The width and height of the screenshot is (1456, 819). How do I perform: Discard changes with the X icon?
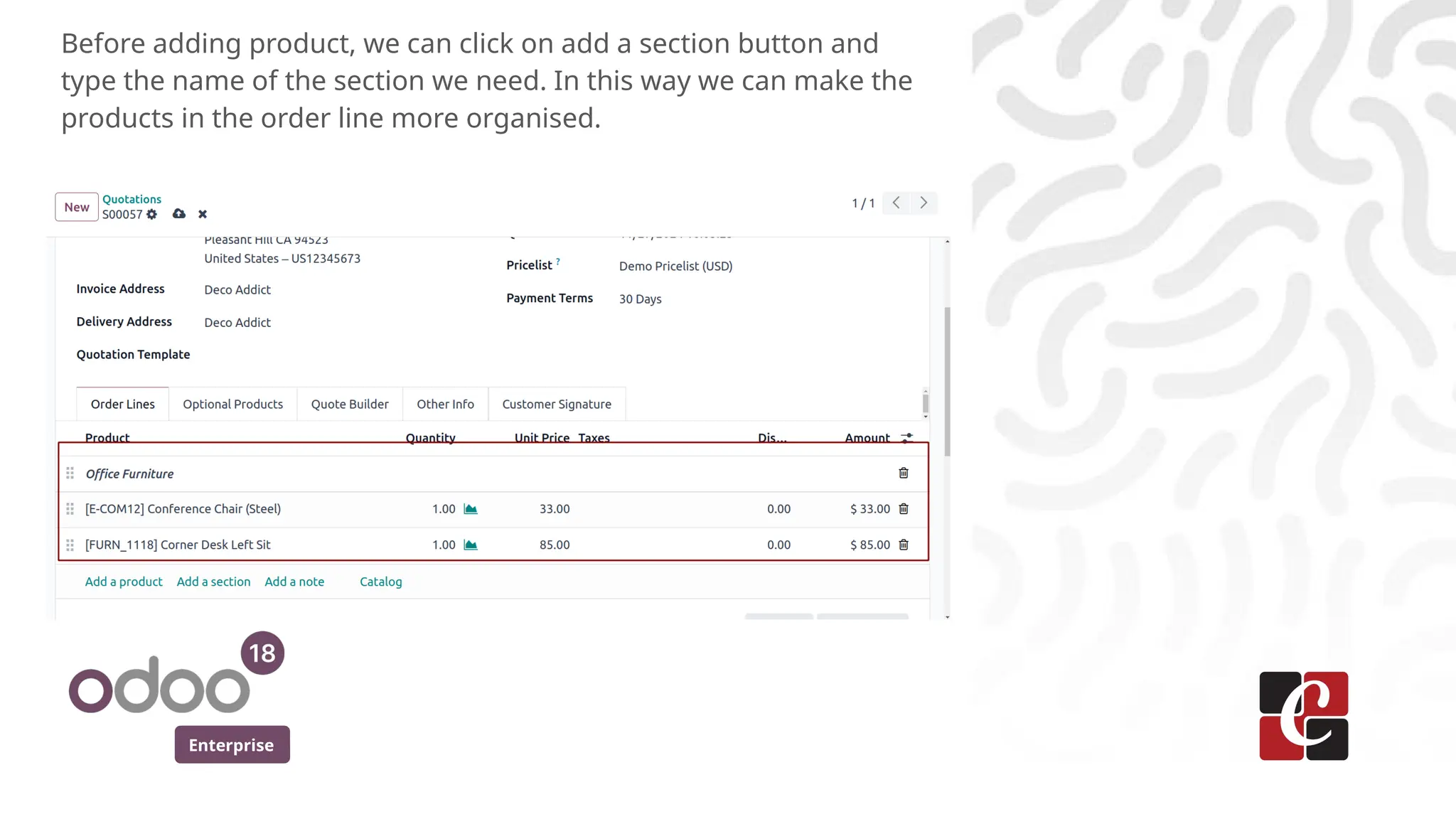point(203,214)
